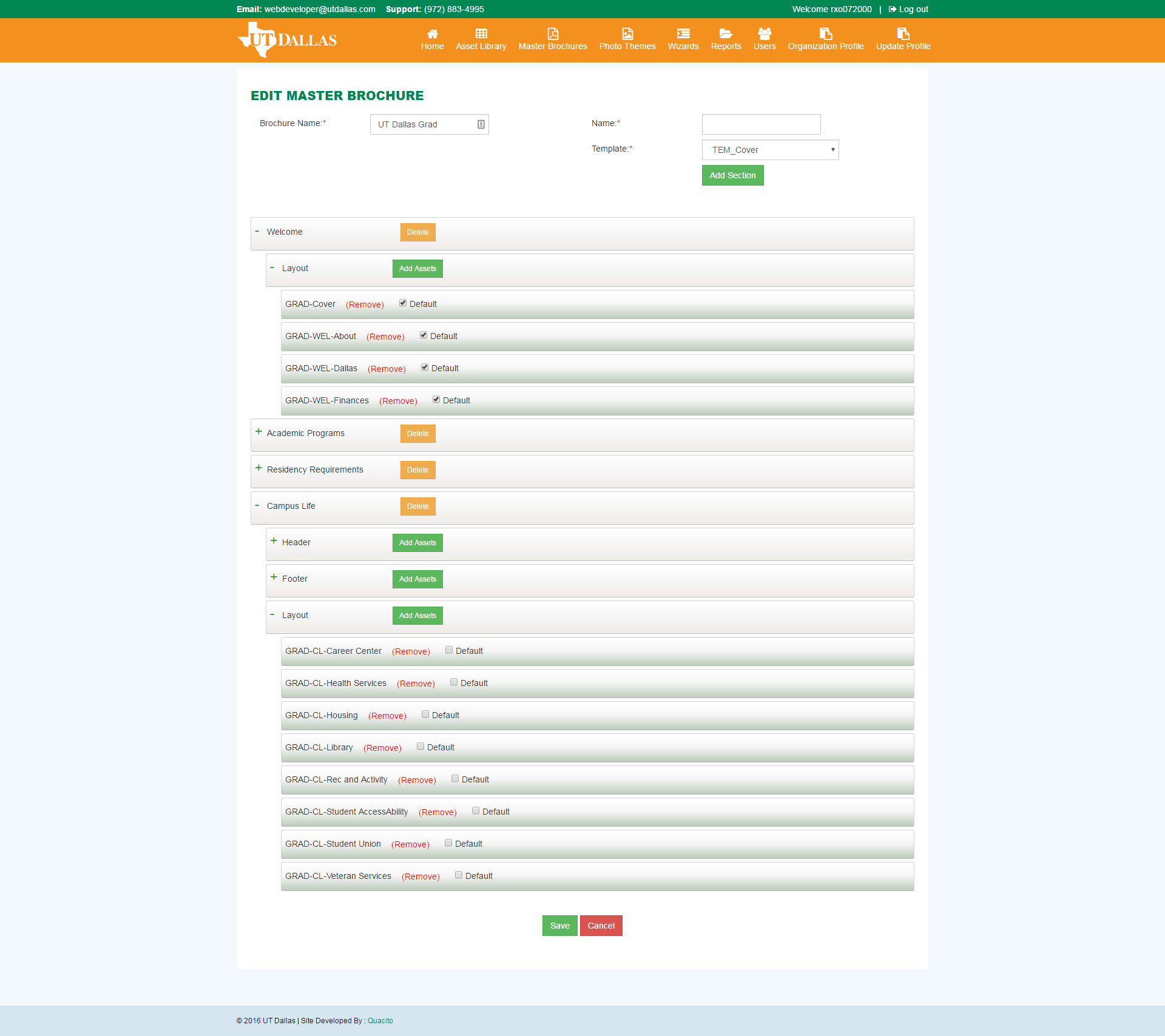The width and height of the screenshot is (1165, 1036).
Task: Open the Photo Themes image icon
Action: (627, 34)
